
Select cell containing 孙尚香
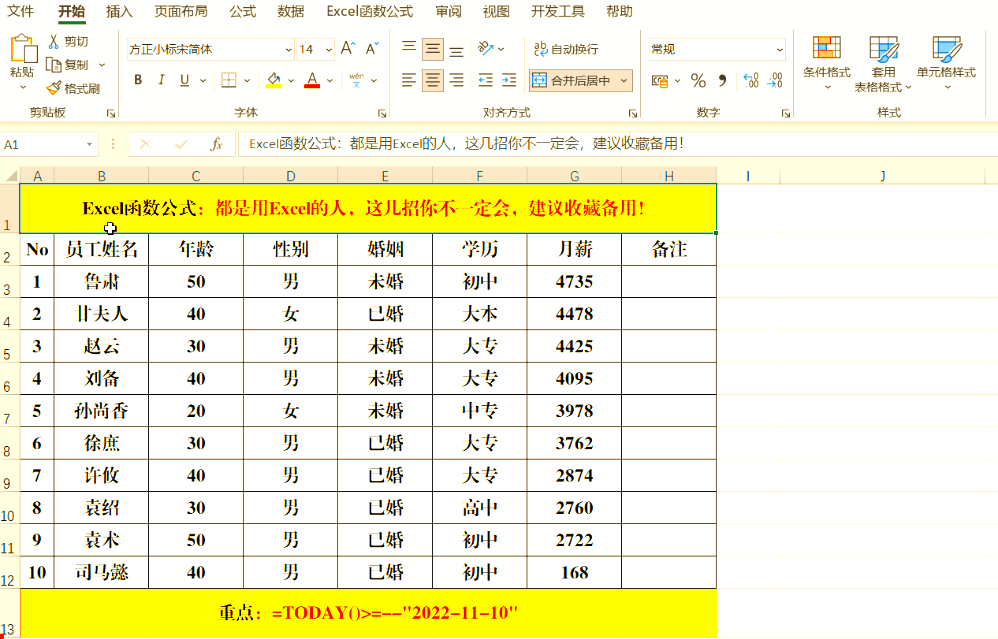tap(101, 411)
